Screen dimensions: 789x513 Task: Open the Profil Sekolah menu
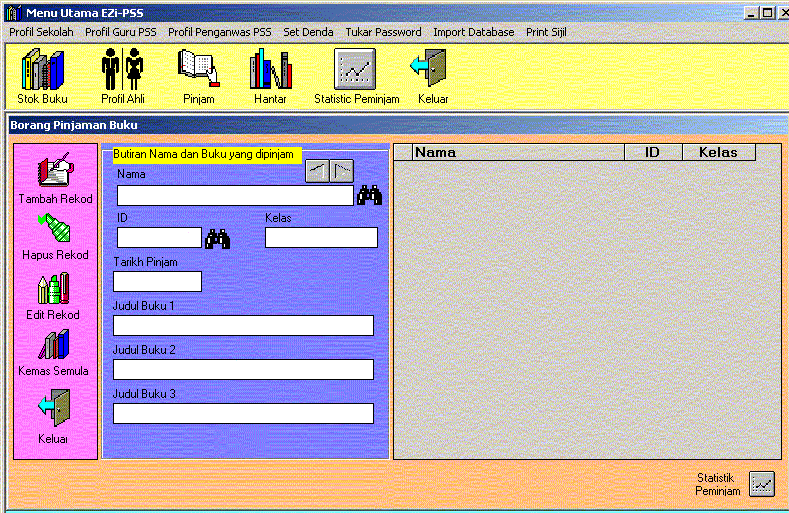coord(41,32)
